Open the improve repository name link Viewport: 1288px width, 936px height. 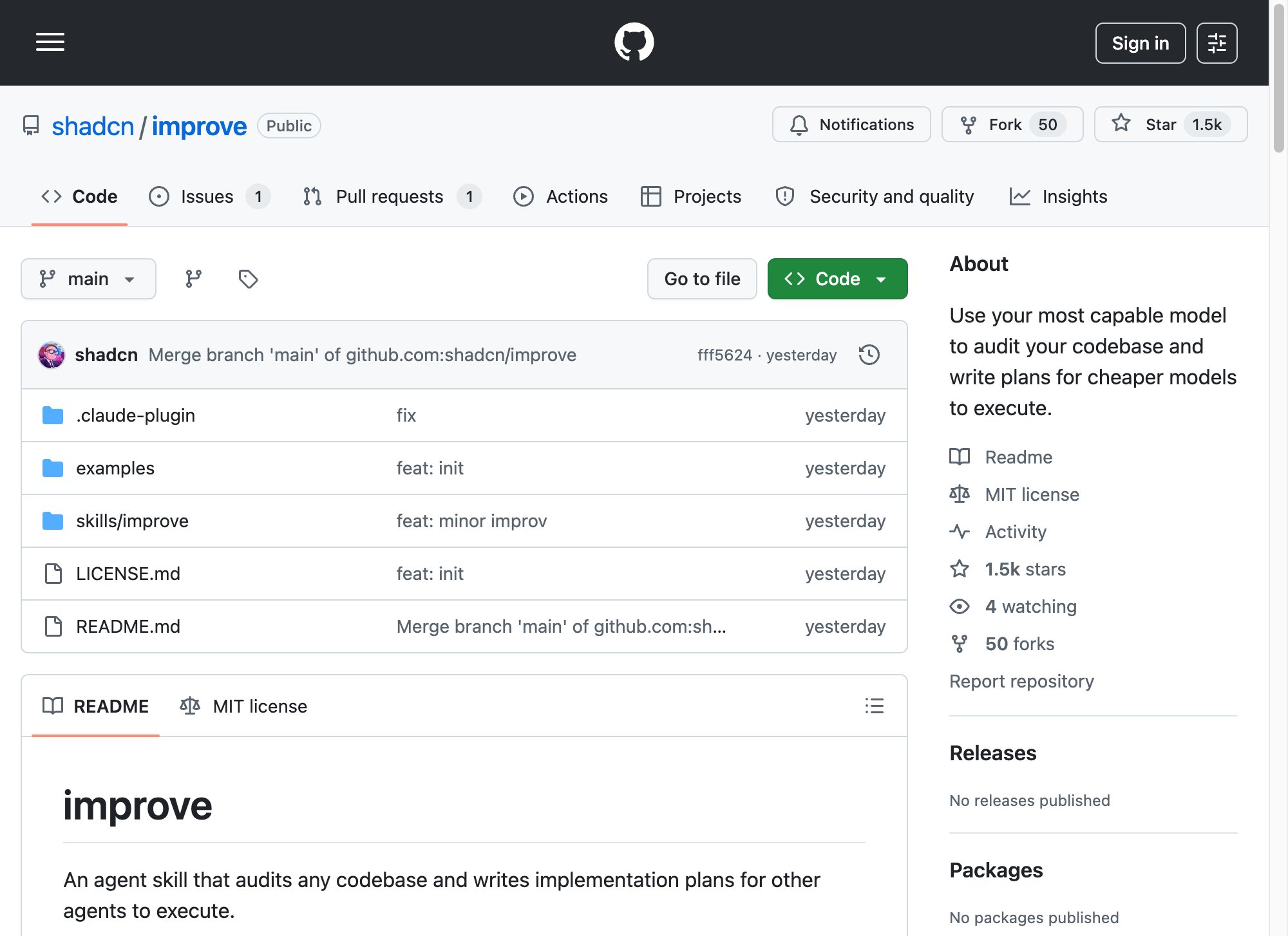point(199,126)
